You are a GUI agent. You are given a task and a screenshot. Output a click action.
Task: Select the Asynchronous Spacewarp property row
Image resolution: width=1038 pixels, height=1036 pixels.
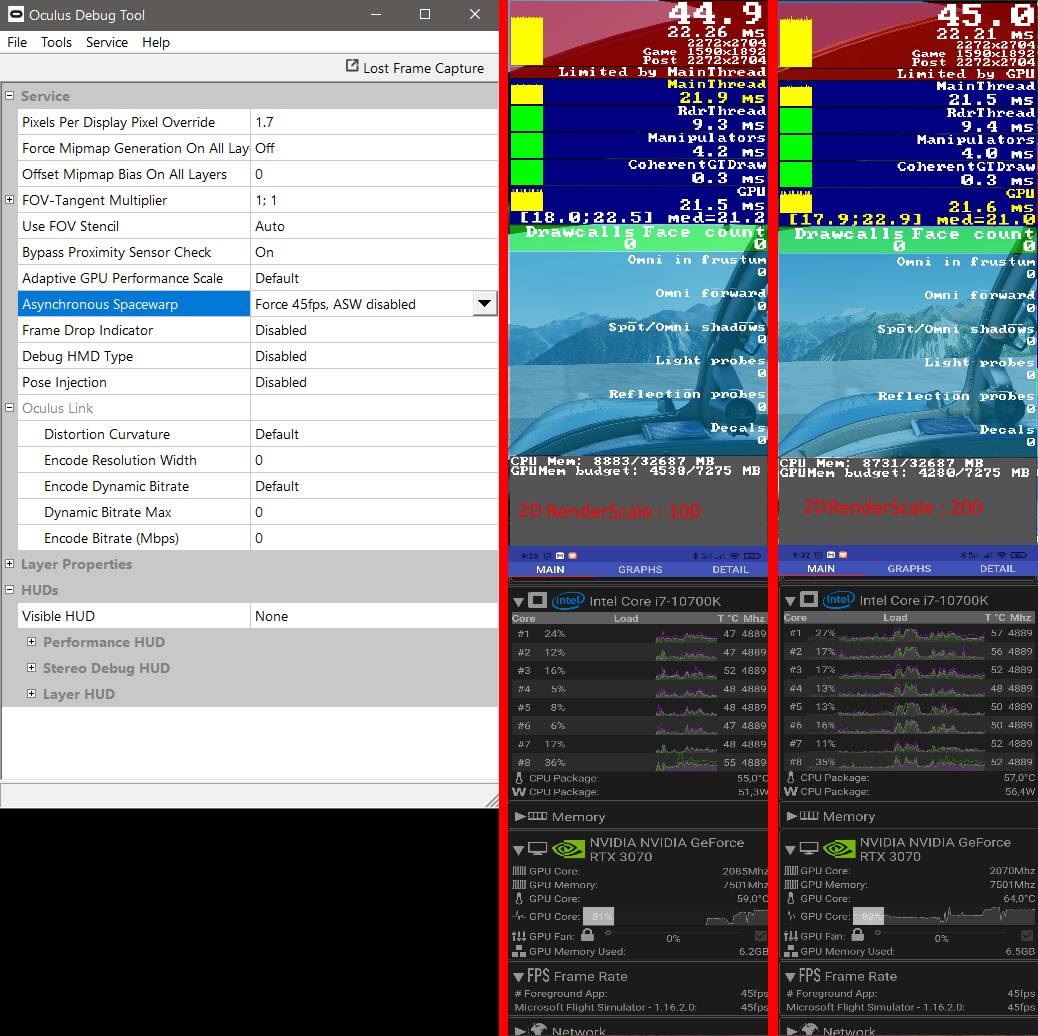point(258,304)
